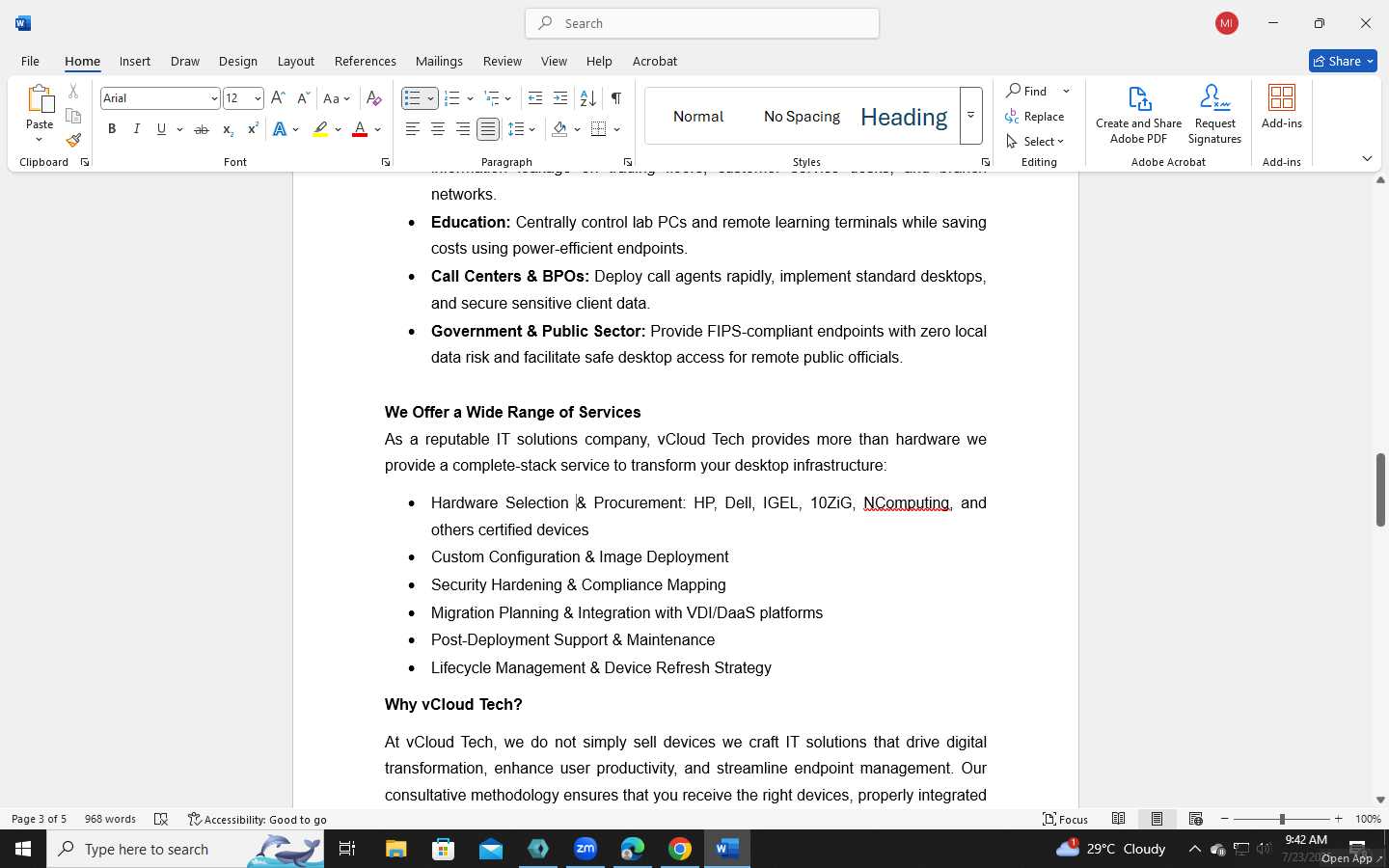Open File Explorer from taskbar
Image resolution: width=1389 pixels, height=868 pixels.
tap(396, 849)
